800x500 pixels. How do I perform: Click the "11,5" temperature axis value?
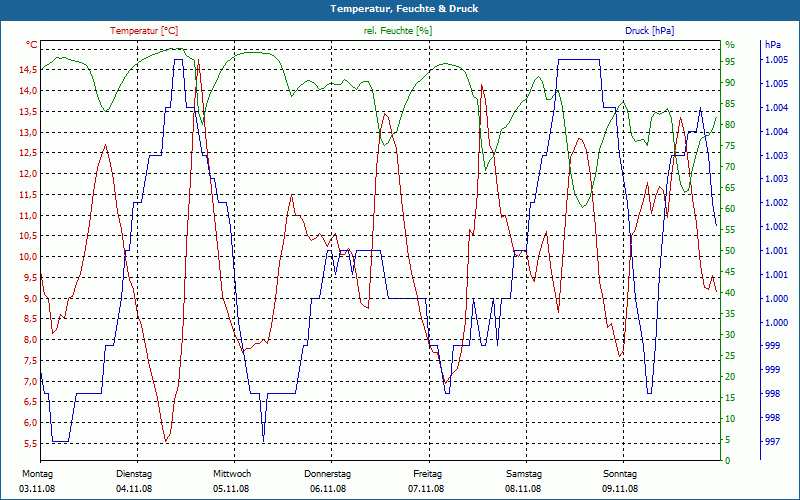pyautogui.click(x=28, y=194)
